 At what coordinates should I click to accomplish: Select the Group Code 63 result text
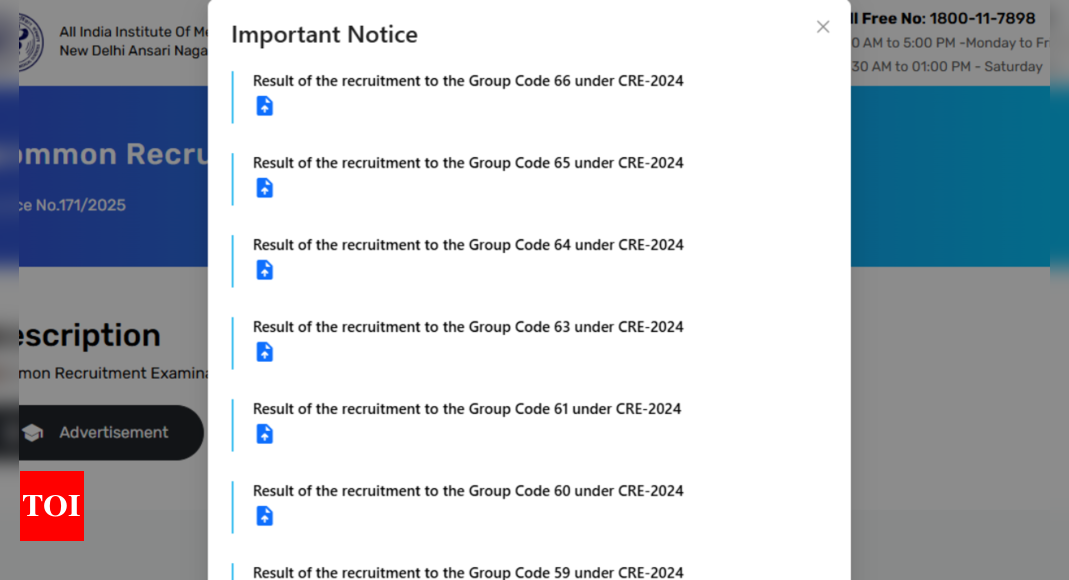coord(468,327)
